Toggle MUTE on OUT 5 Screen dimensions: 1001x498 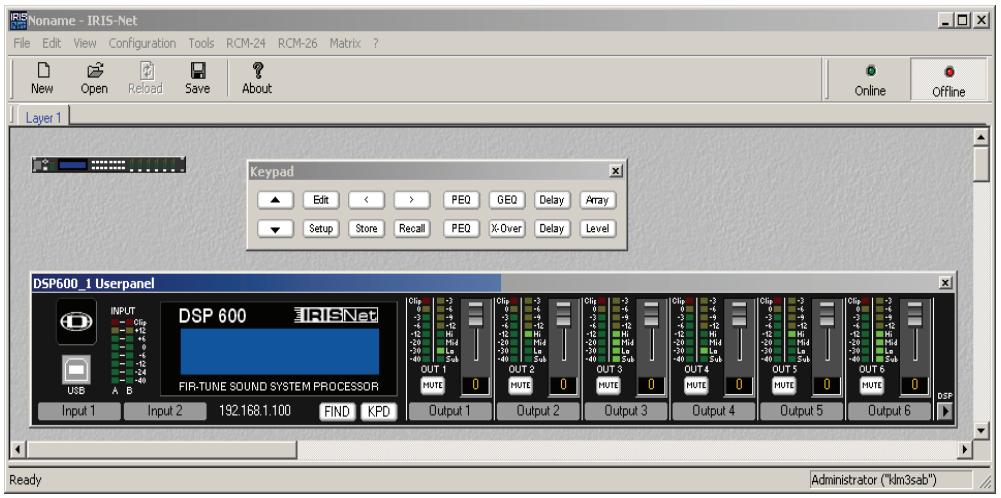(784, 385)
